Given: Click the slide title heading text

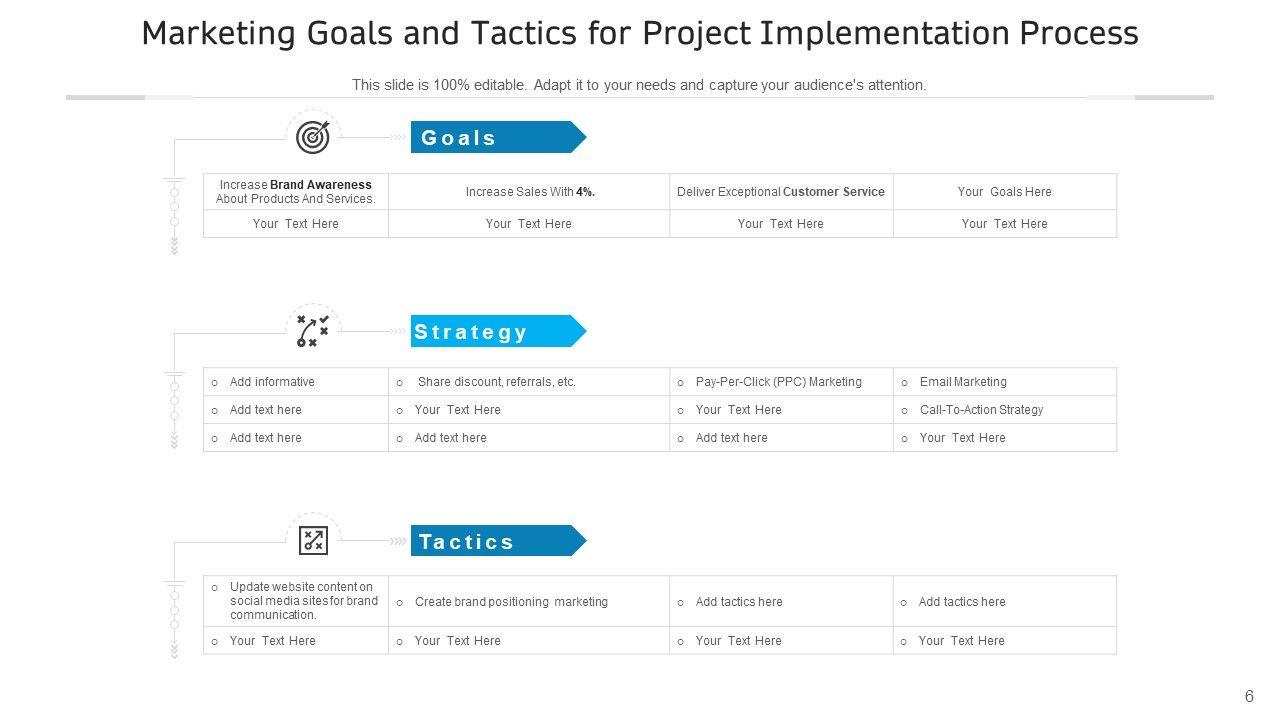Looking at the screenshot, I should coord(640,34).
